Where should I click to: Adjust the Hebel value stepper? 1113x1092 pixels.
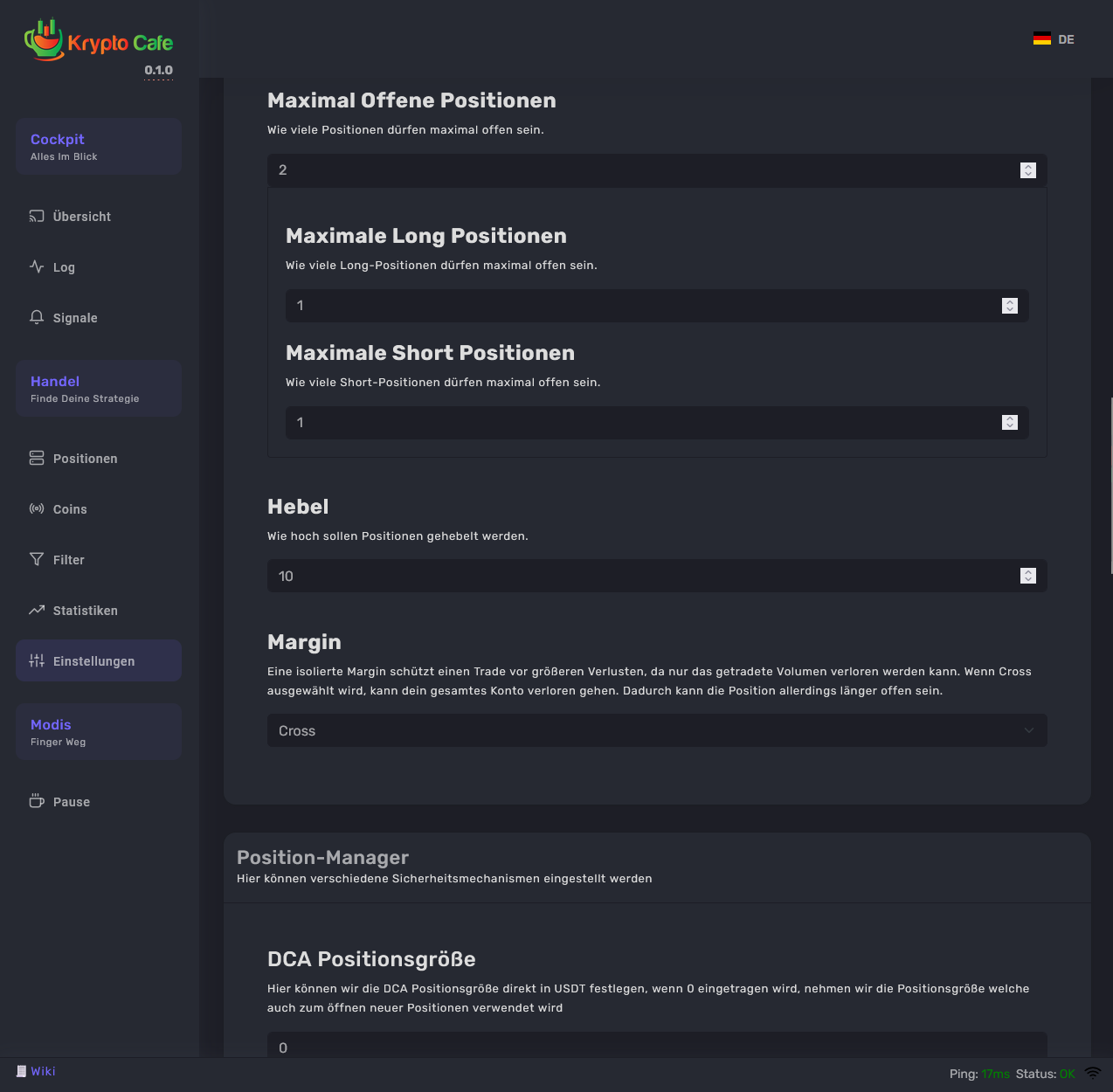1027,576
